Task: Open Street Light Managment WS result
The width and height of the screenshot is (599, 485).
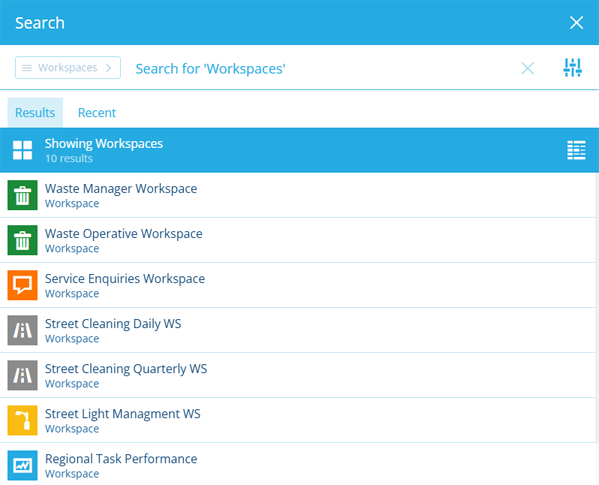Action: click(x=298, y=420)
